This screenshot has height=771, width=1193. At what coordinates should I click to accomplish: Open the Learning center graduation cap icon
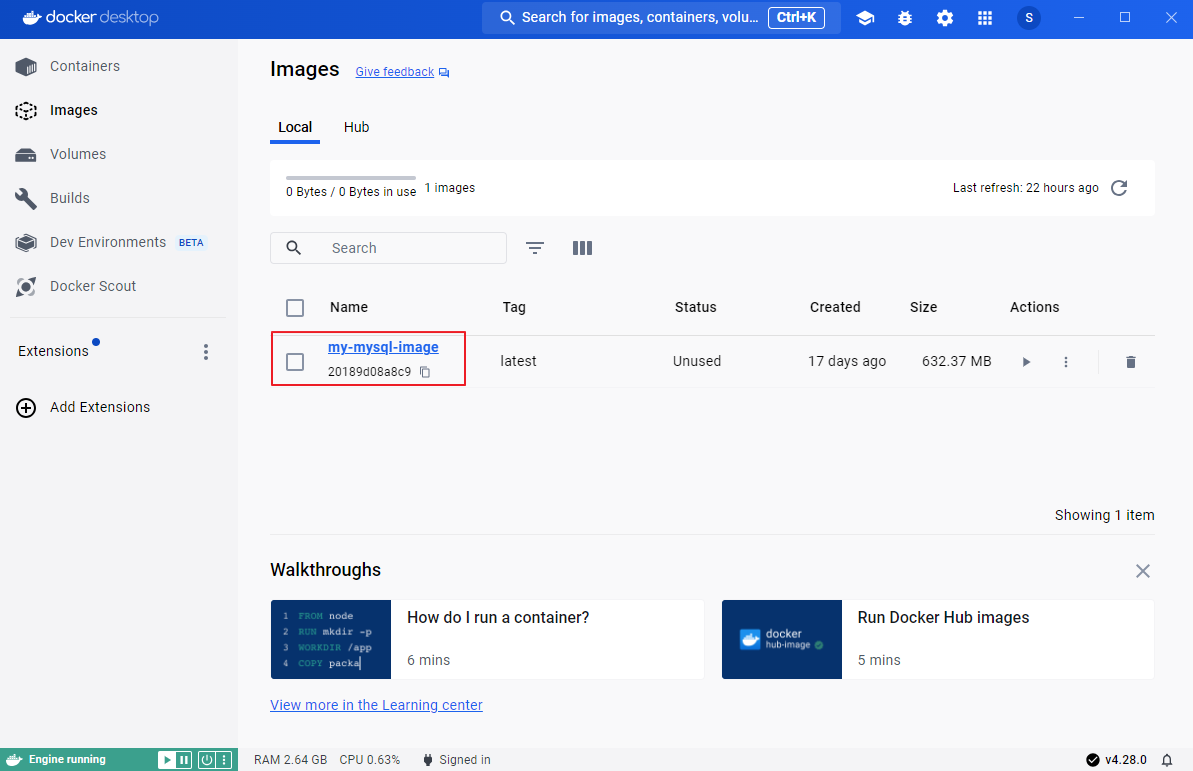click(865, 18)
